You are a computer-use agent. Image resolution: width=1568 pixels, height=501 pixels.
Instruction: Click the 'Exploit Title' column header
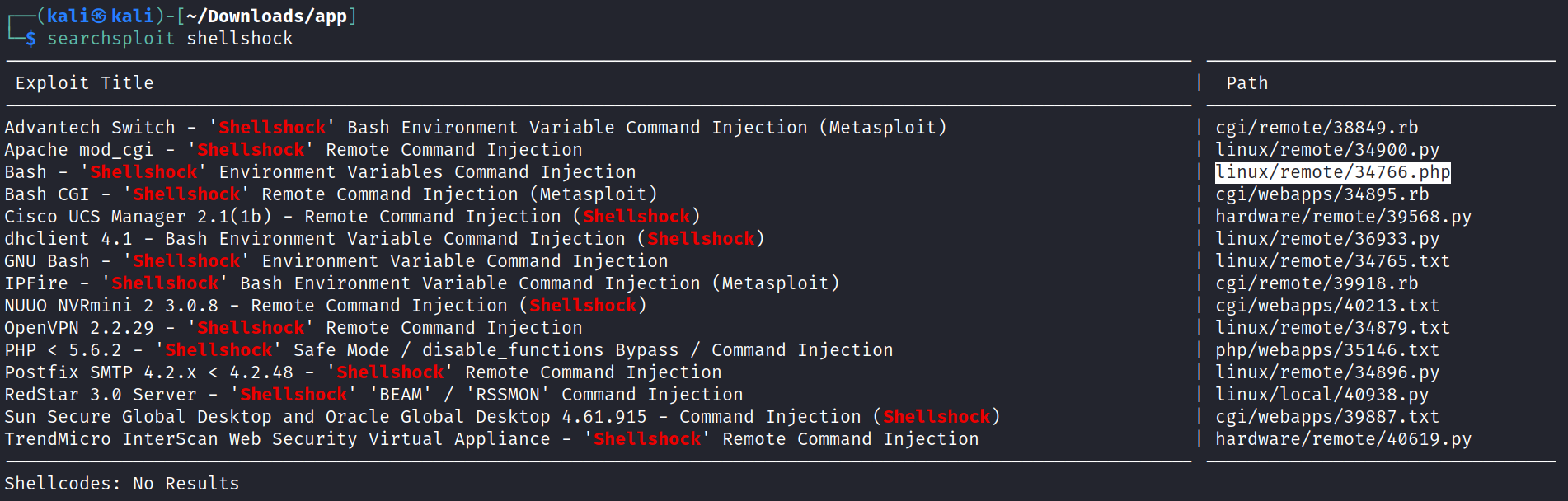[x=84, y=83]
